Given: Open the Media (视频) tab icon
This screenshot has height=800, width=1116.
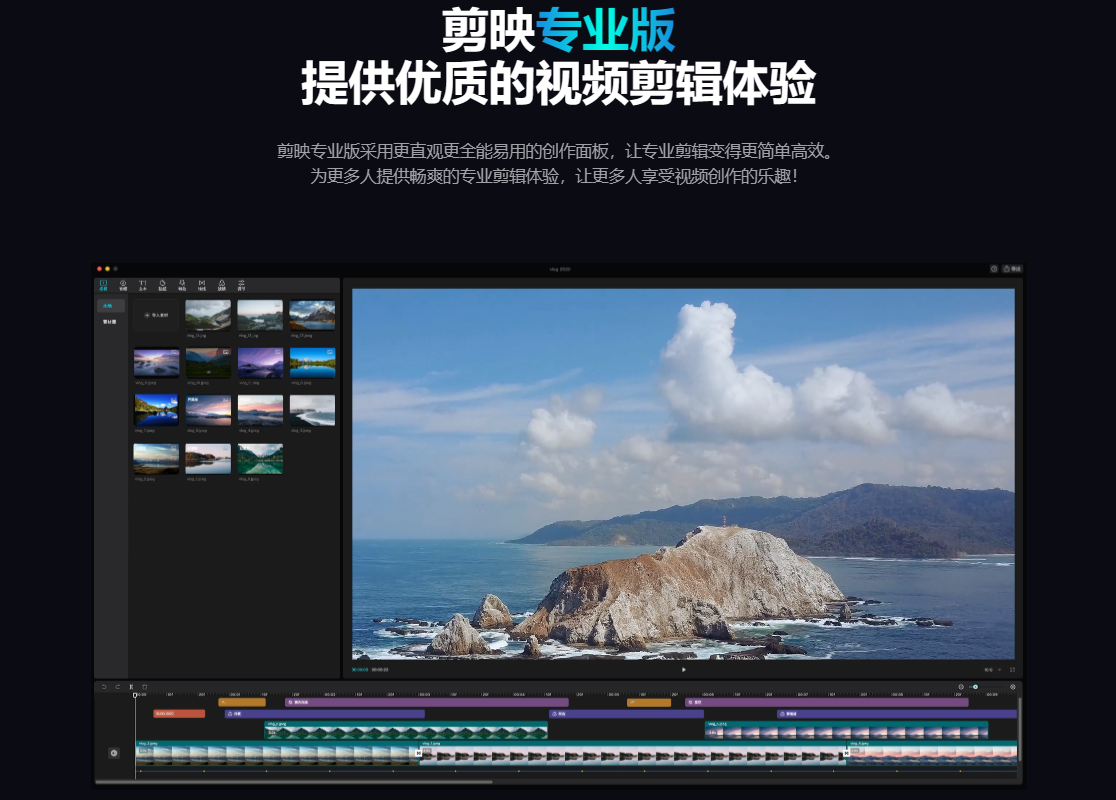Looking at the screenshot, I should pyautogui.click(x=103, y=285).
